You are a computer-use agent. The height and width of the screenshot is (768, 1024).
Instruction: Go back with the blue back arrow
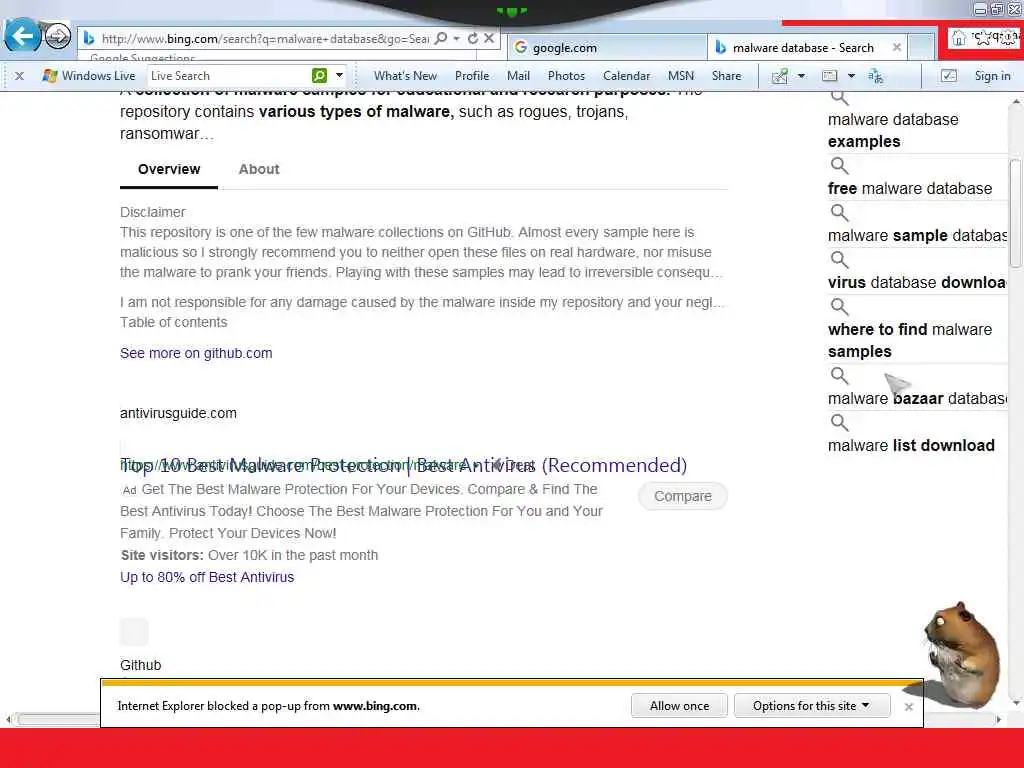(x=23, y=35)
